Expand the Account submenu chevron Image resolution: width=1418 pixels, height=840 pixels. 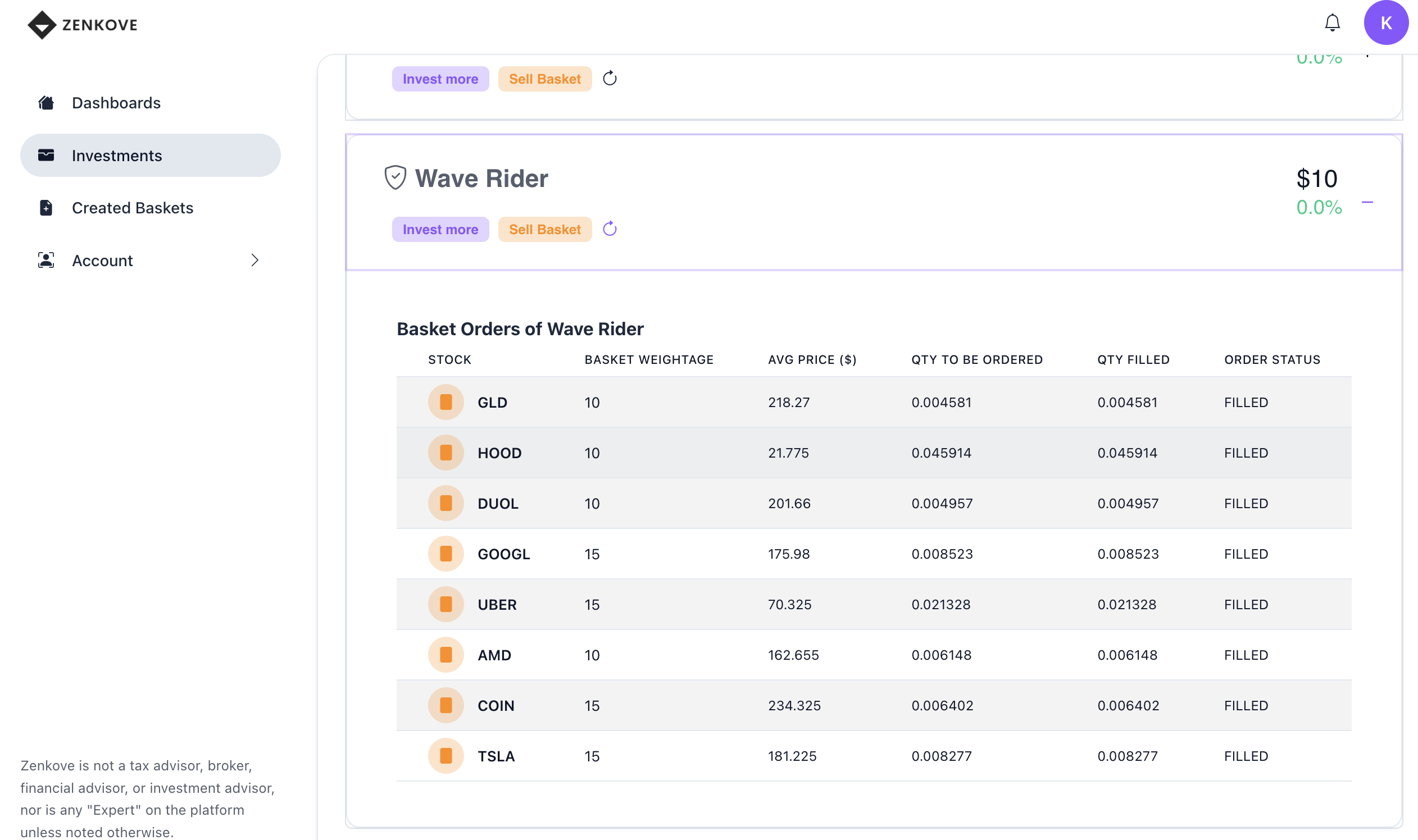coord(255,261)
